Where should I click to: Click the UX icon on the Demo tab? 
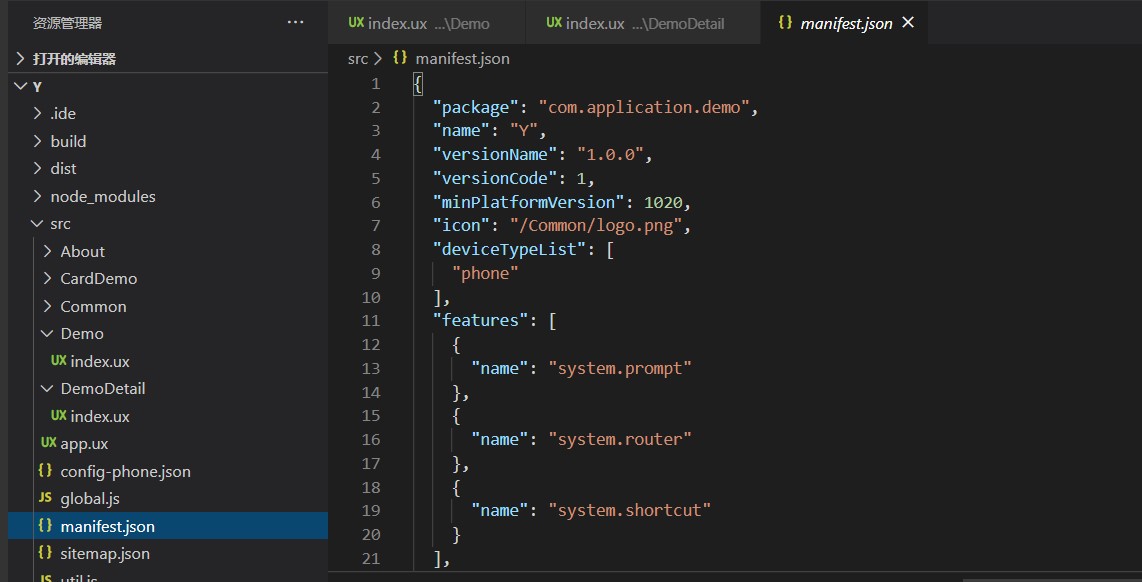coord(356,23)
